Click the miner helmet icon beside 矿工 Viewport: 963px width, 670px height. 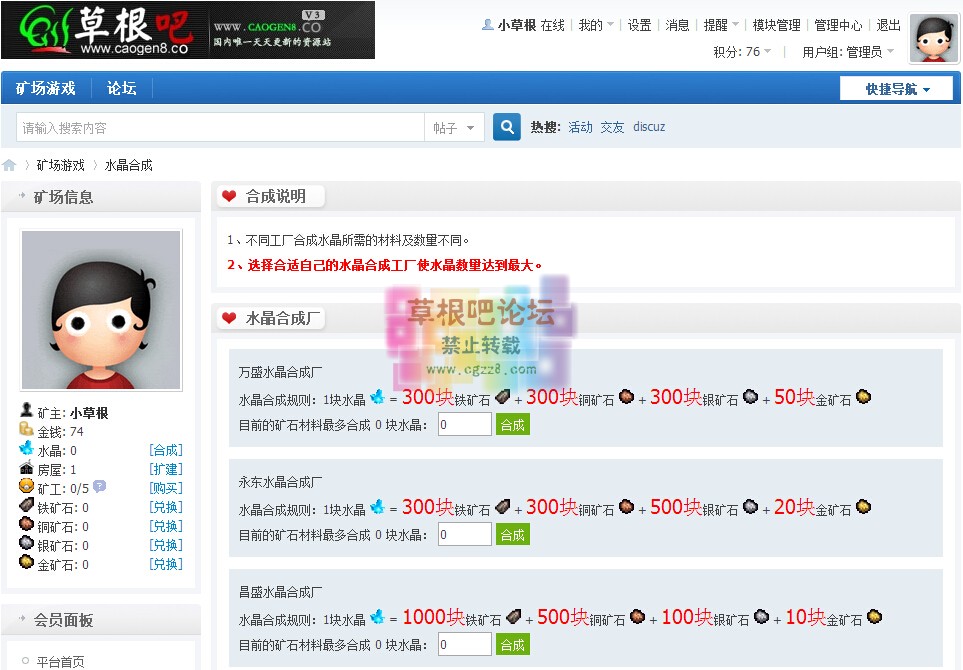coord(26,487)
